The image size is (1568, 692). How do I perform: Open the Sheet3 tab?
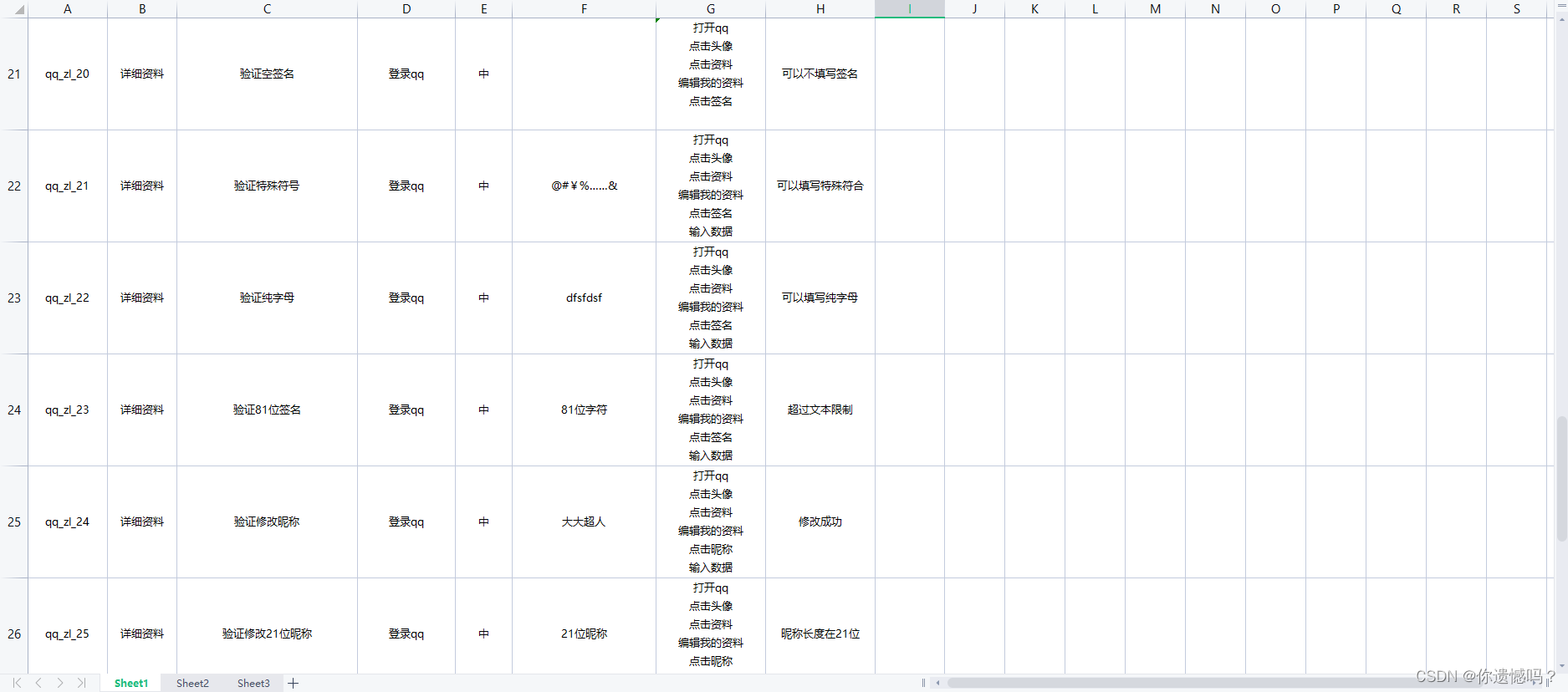[x=253, y=683]
